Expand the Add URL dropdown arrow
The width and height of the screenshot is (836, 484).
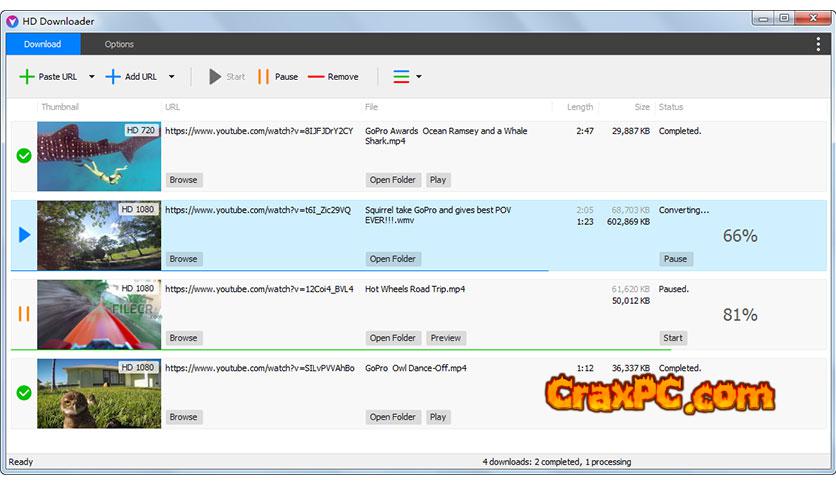(171, 77)
